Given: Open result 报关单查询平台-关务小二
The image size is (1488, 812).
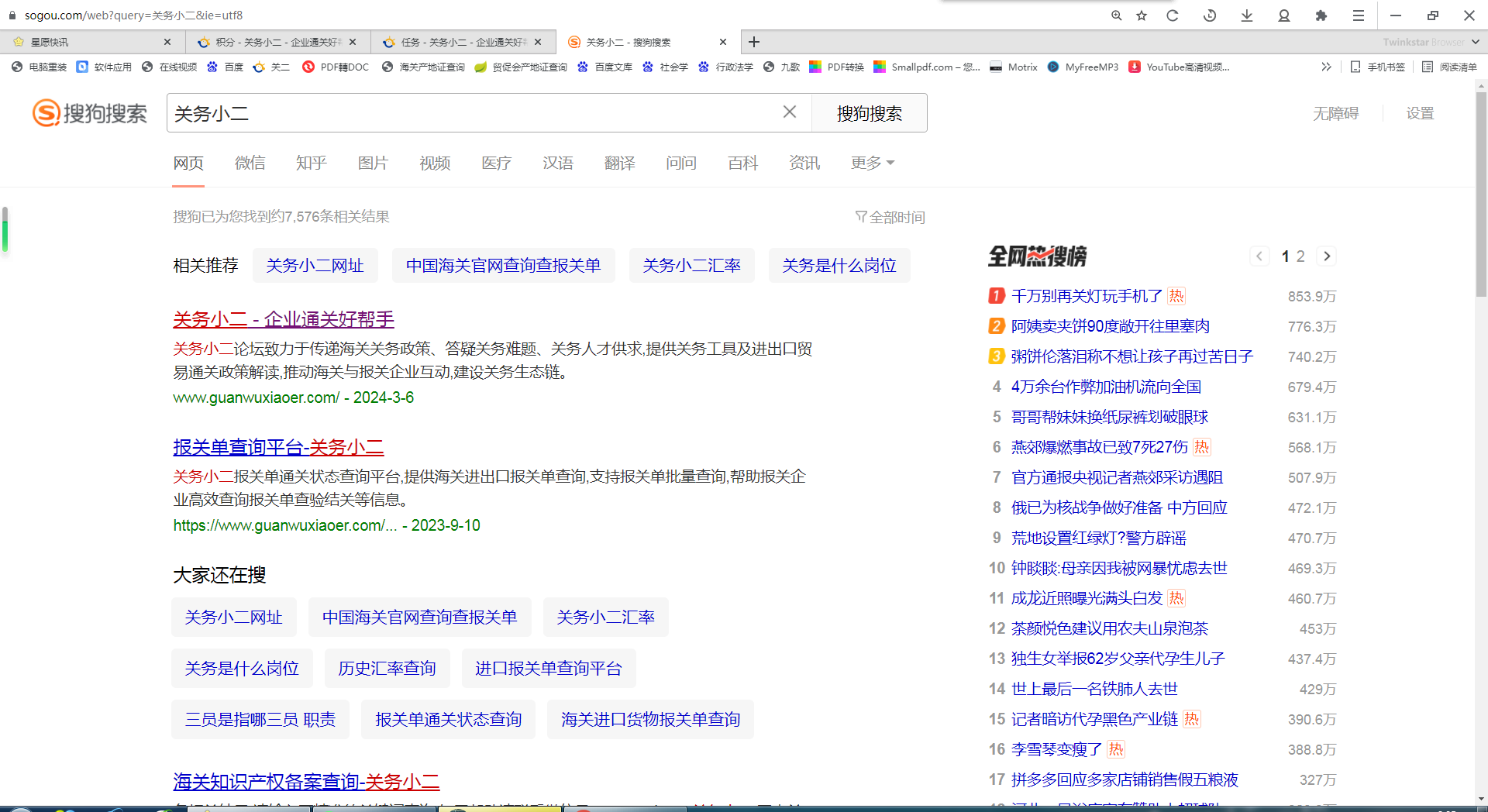Looking at the screenshot, I should click(278, 447).
